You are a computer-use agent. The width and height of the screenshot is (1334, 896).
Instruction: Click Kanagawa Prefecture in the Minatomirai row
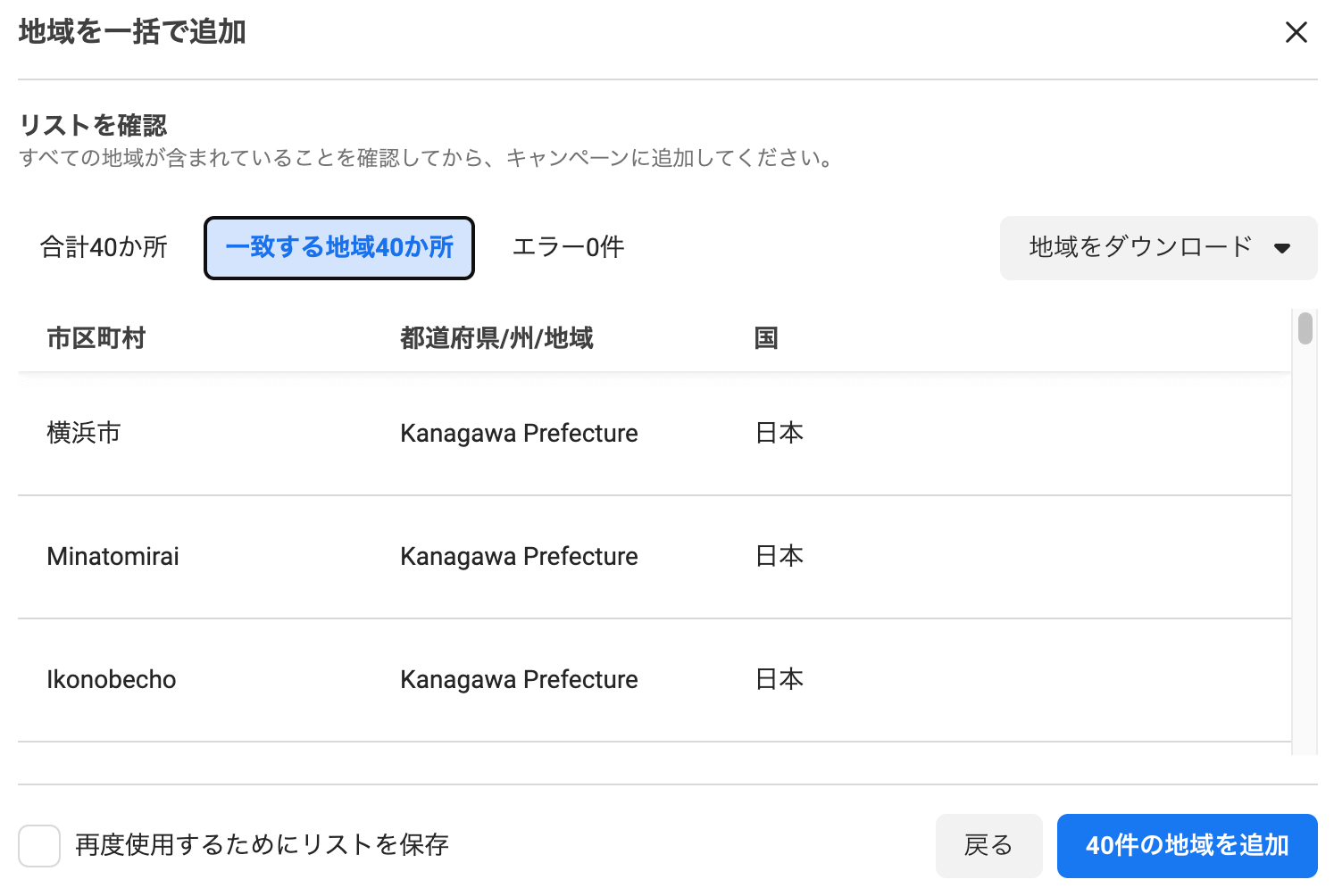pyautogui.click(x=519, y=556)
